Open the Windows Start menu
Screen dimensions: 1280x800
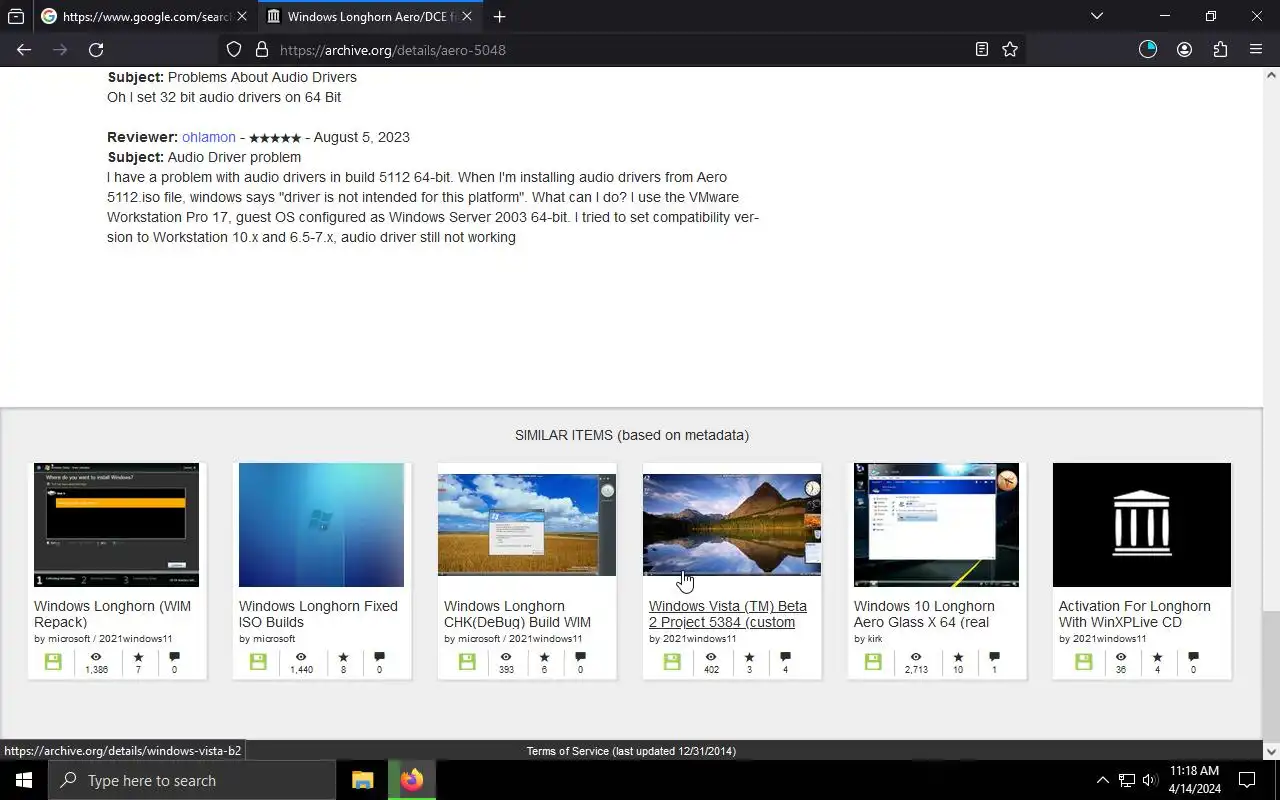tap(24, 780)
